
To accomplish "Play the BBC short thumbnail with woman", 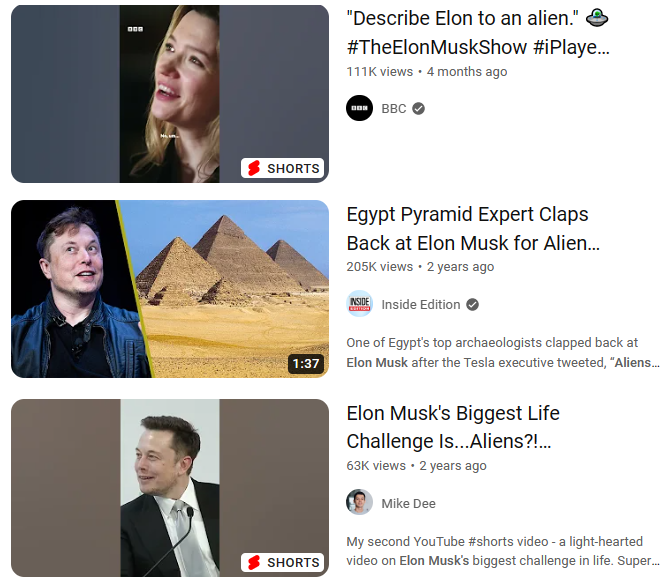I will pos(170,94).
